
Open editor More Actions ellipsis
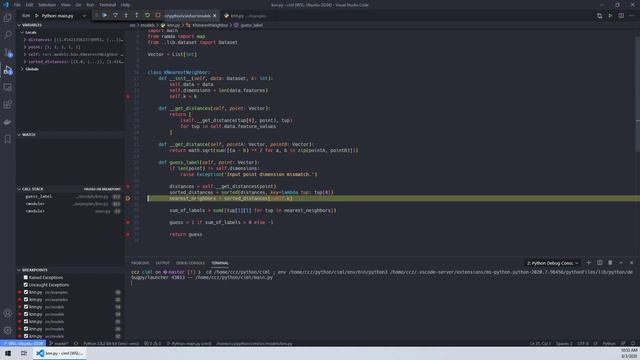[x=632, y=16]
